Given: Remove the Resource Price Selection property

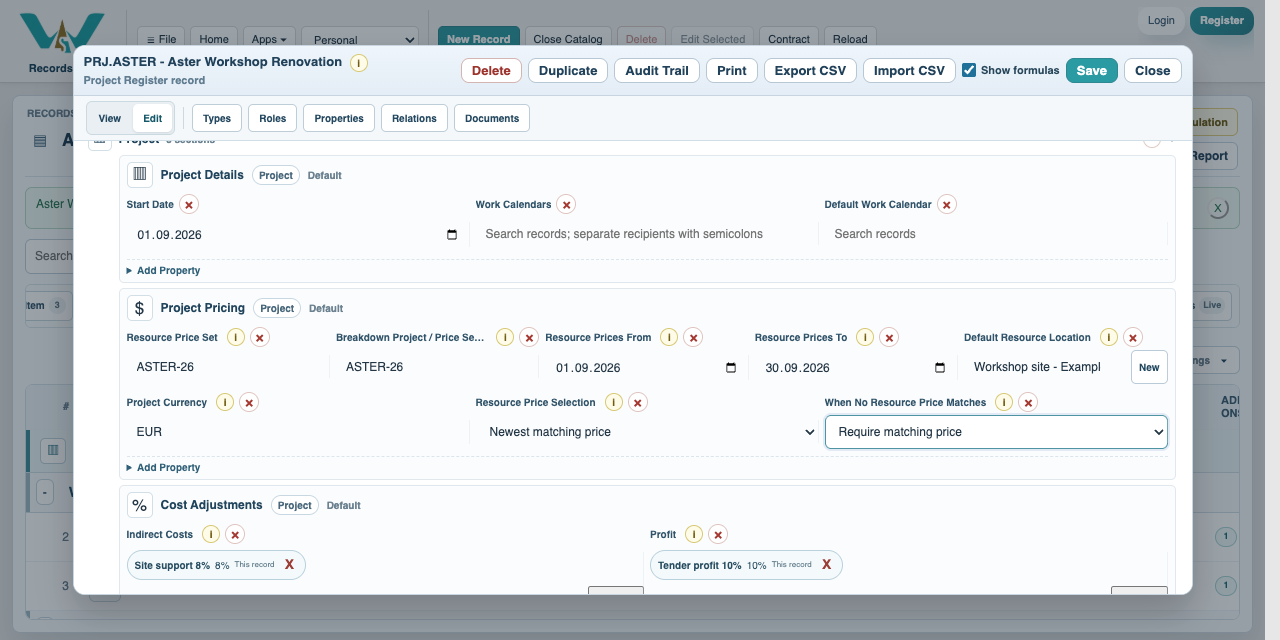Looking at the screenshot, I should [638, 402].
